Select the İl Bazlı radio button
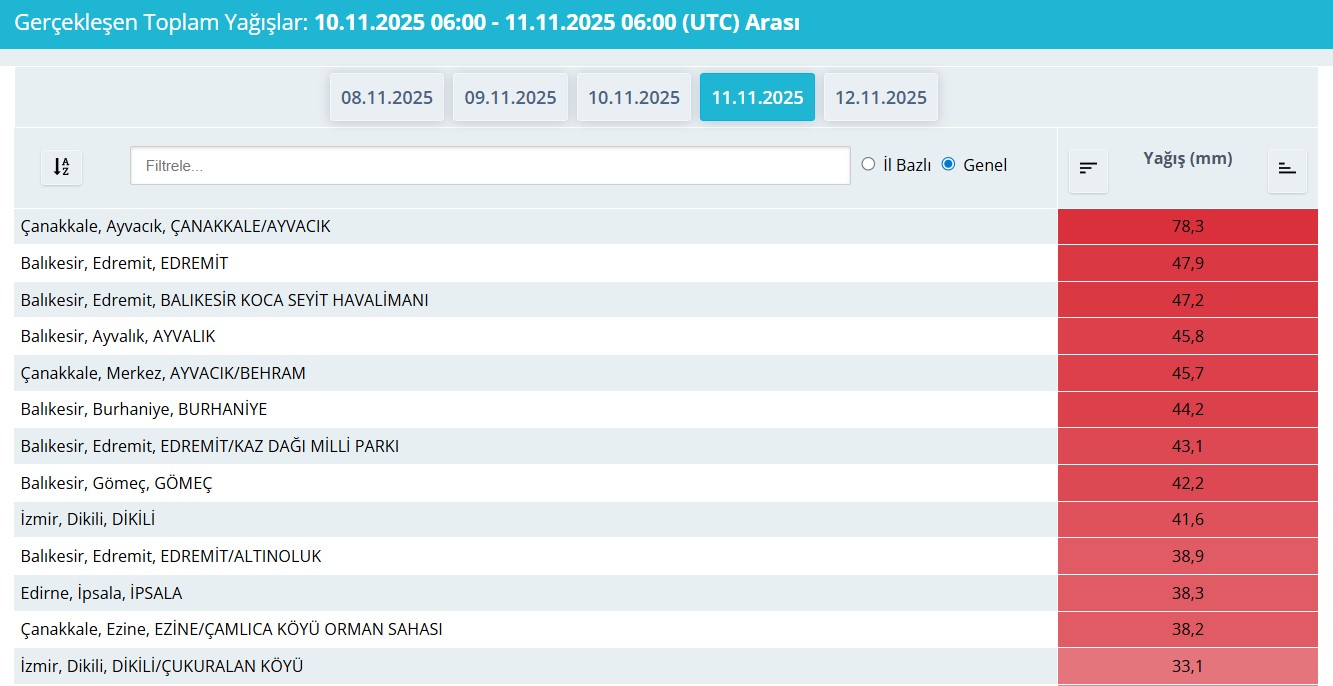The width and height of the screenshot is (1333, 686). (868, 165)
